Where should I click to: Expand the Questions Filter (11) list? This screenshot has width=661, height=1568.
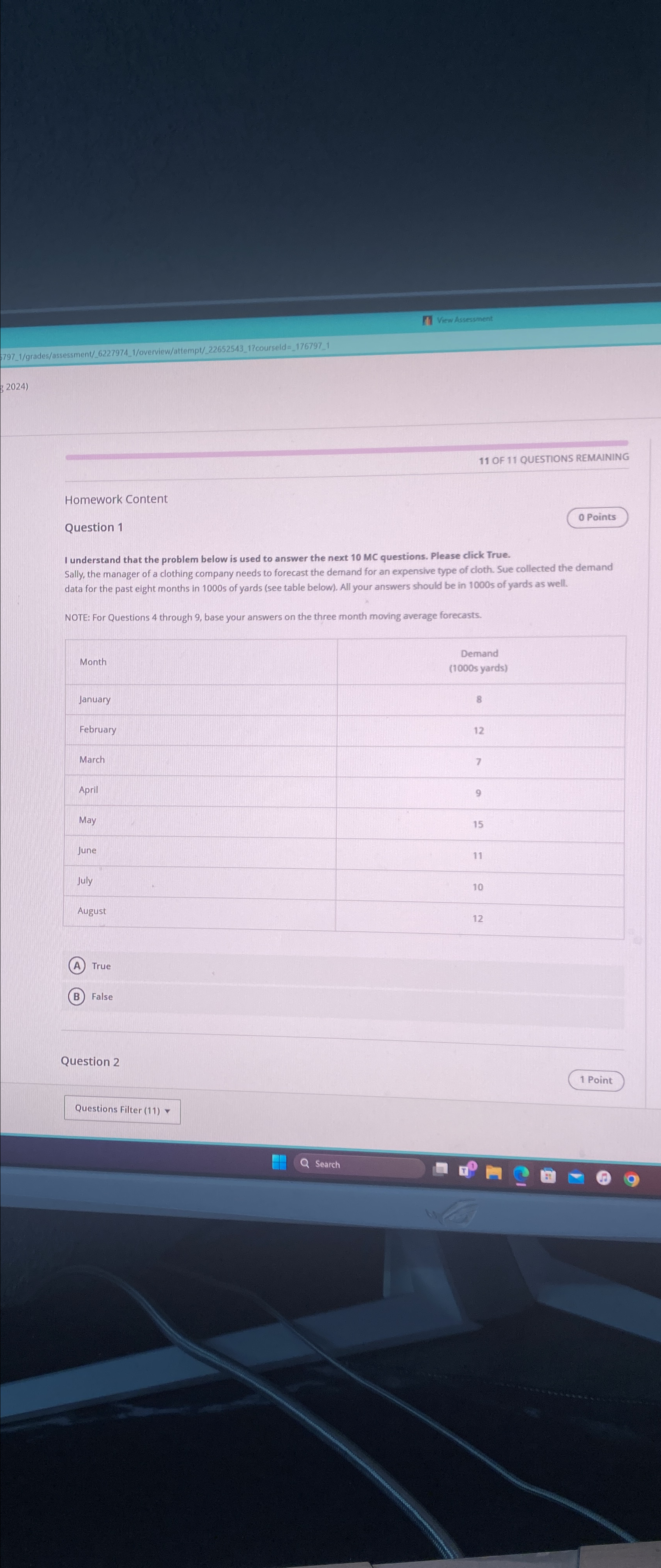click(x=121, y=1109)
